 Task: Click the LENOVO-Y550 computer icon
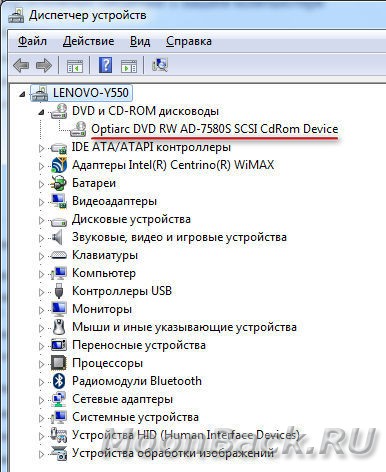coord(40,93)
